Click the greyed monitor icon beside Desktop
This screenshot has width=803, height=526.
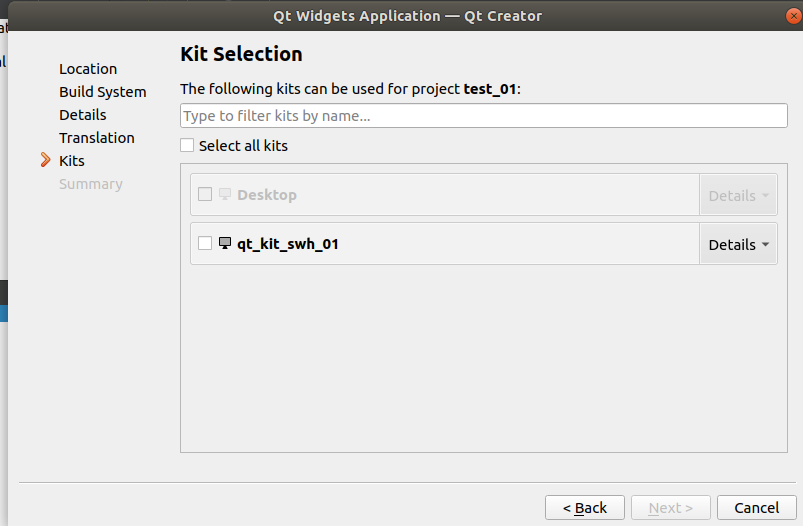click(225, 194)
